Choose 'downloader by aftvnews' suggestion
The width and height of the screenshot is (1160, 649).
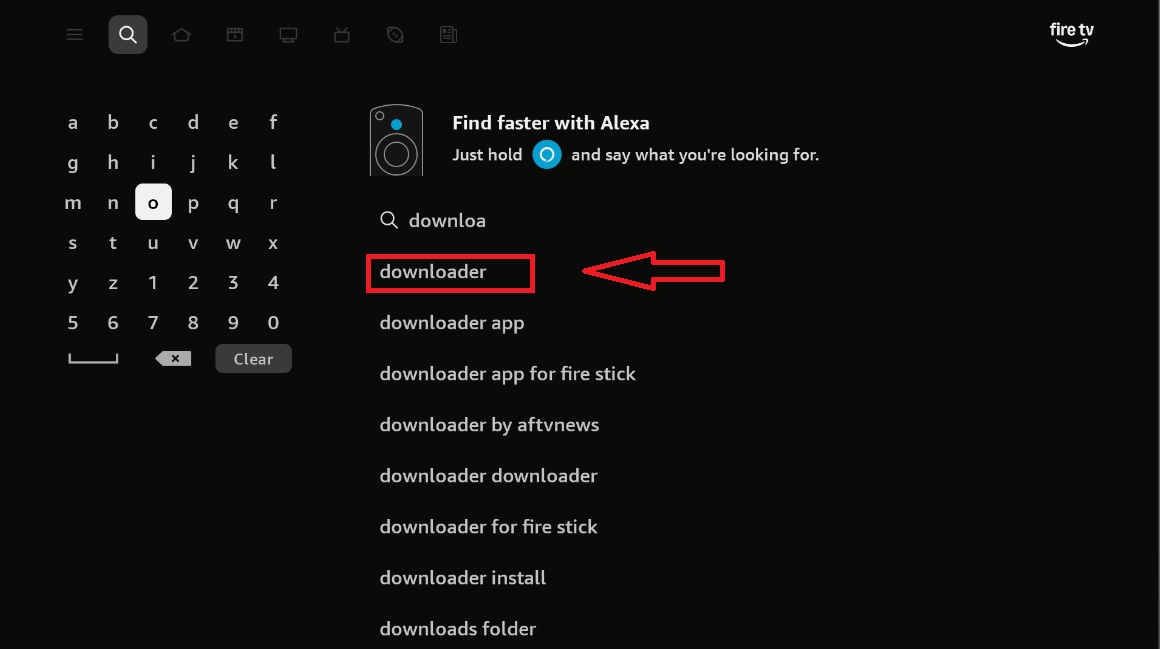coord(489,425)
